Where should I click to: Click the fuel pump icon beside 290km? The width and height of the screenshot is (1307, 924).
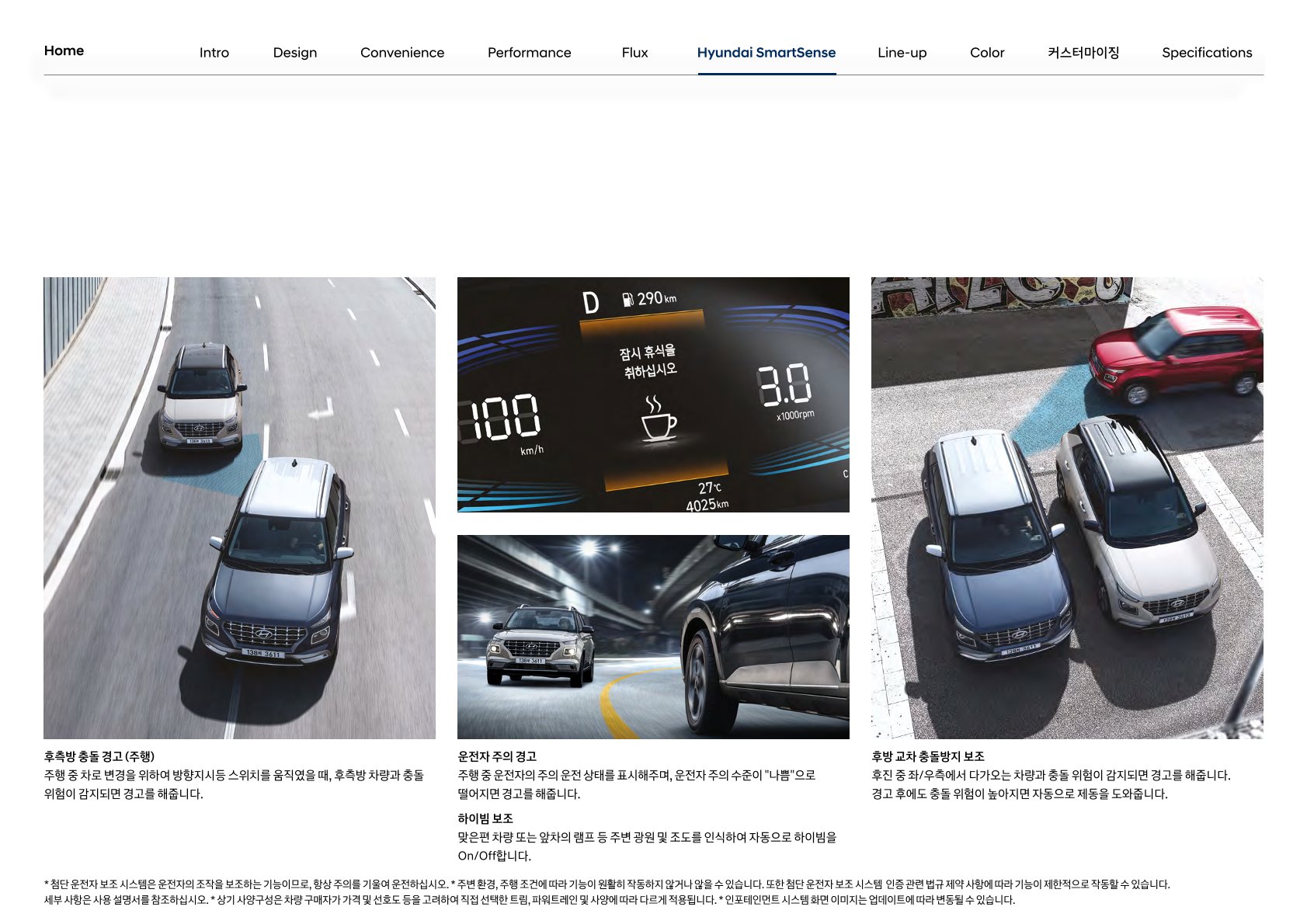pyautogui.click(x=628, y=299)
